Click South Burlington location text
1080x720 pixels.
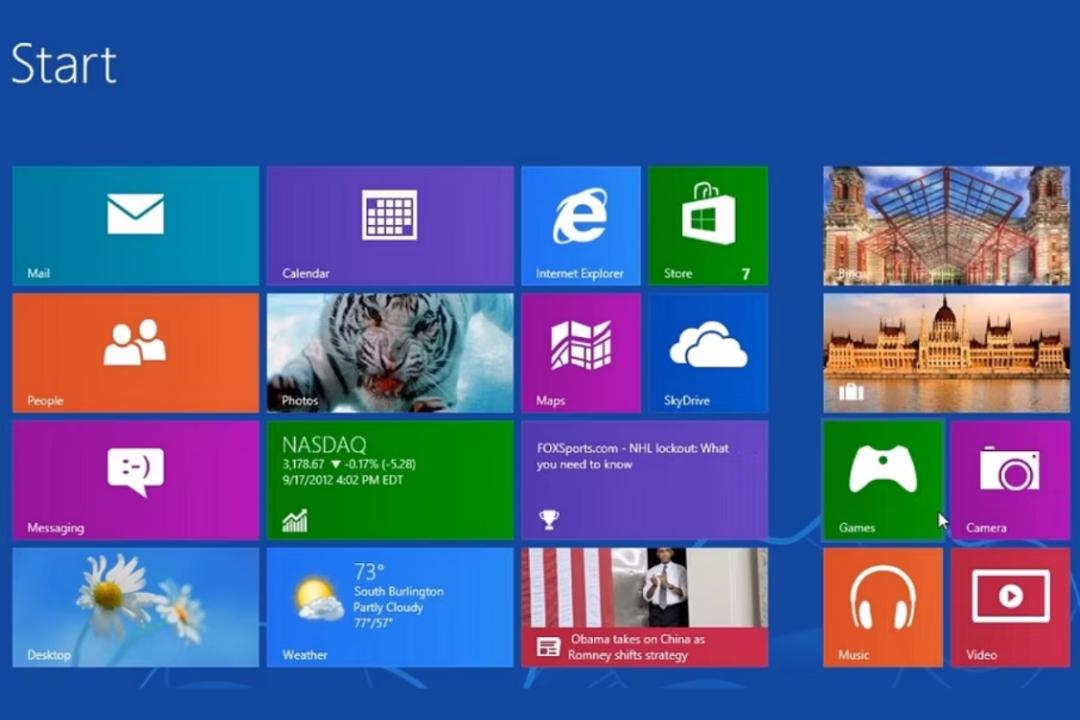399,591
